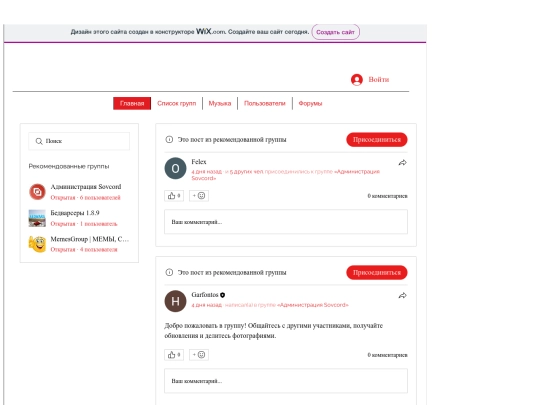Click the info icon in the Garfontos post header
This screenshot has height=405, width=540.
pyautogui.click(x=169, y=272)
